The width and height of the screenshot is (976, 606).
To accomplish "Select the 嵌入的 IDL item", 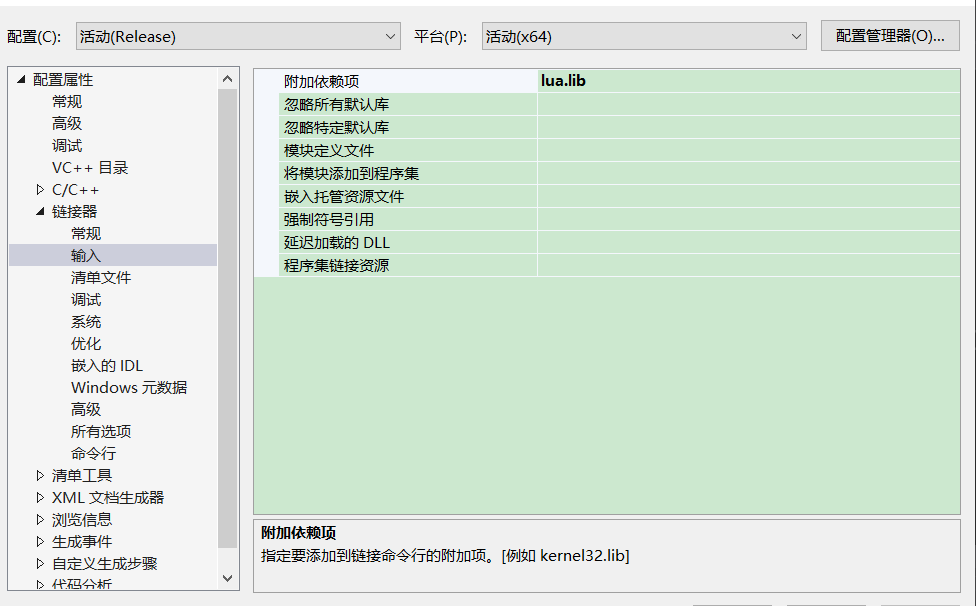I will click(x=107, y=365).
